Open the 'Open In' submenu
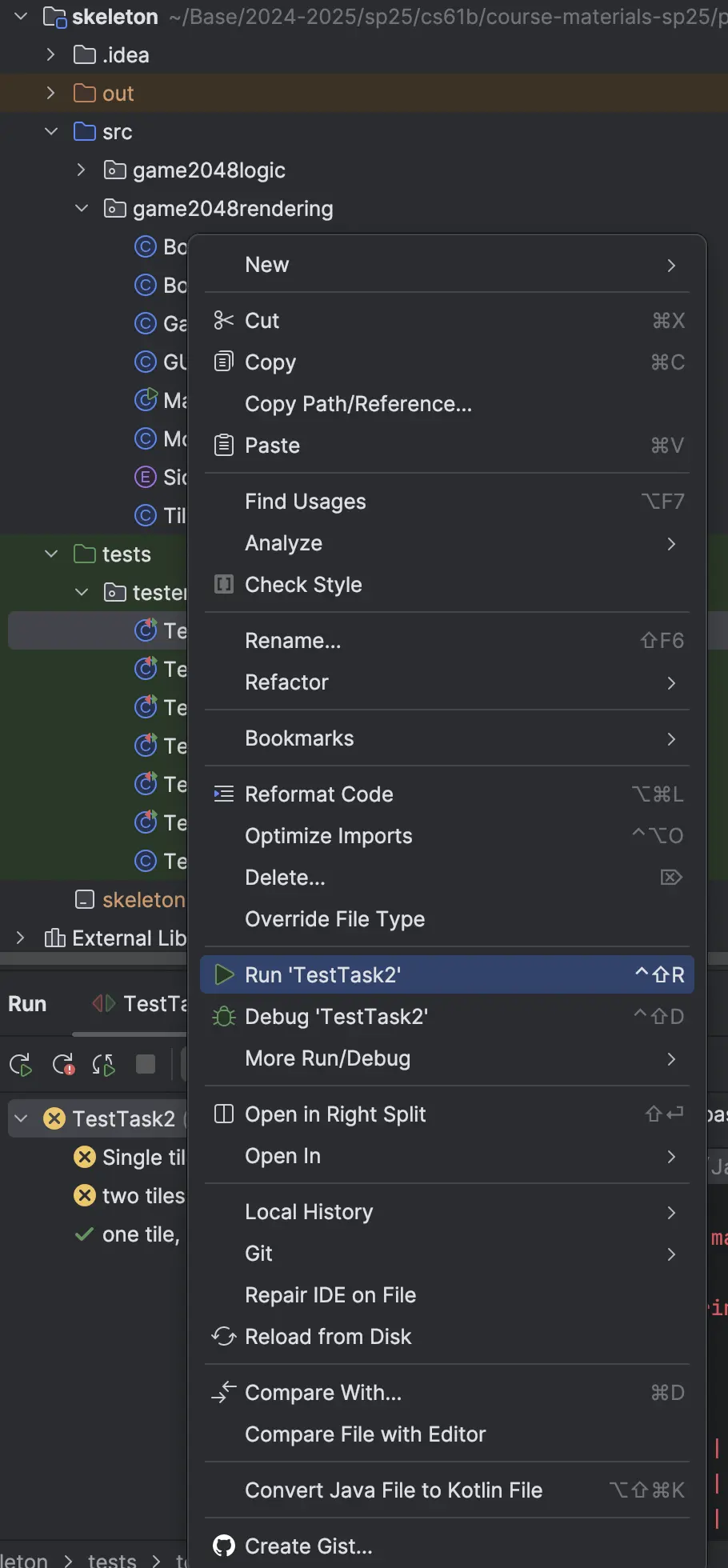Image resolution: width=728 pixels, height=1568 pixels. pos(447,1155)
